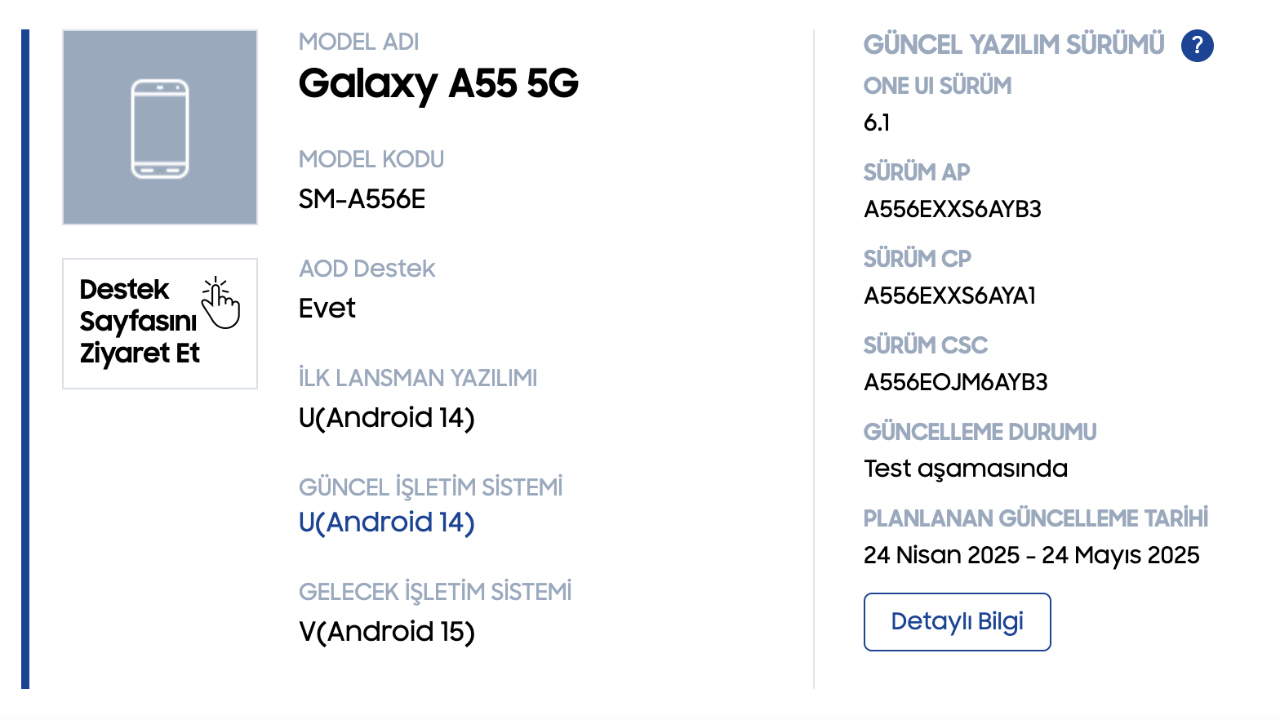Click the pointing hand cursor icon
Viewport: 1280px width, 720px height.
point(221,303)
